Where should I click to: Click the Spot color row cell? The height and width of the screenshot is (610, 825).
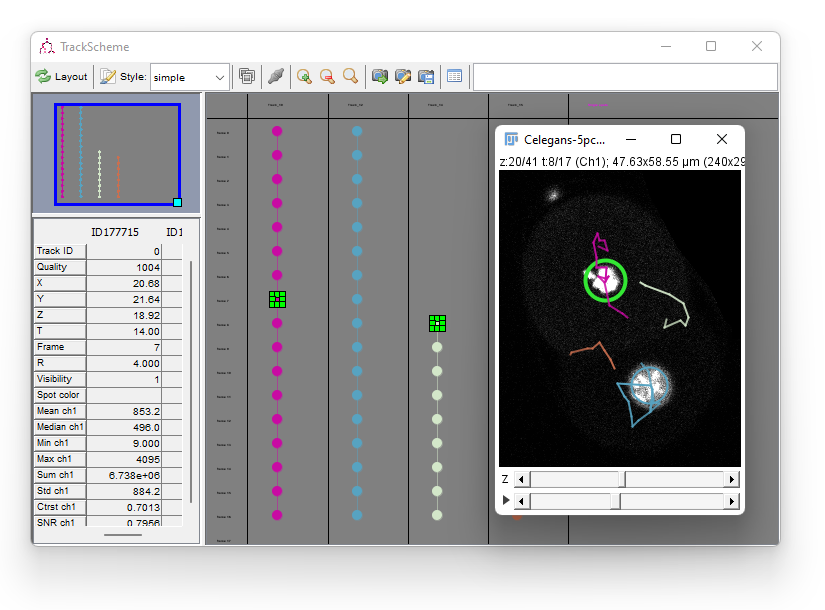pyautogui.click(x=124, y=395)
